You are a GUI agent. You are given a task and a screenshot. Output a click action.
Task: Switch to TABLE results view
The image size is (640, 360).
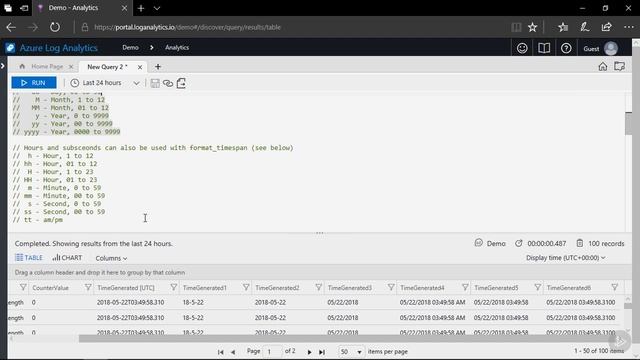(x=29, y=258)
